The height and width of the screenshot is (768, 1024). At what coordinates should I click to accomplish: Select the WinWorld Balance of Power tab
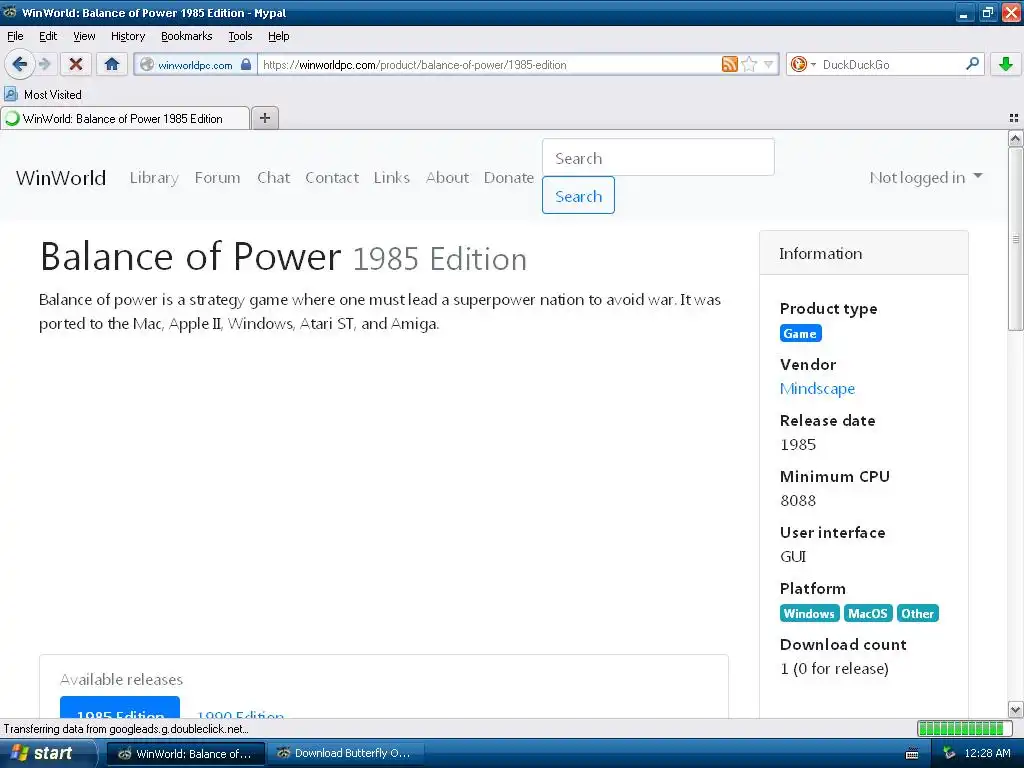pos(125,118)
